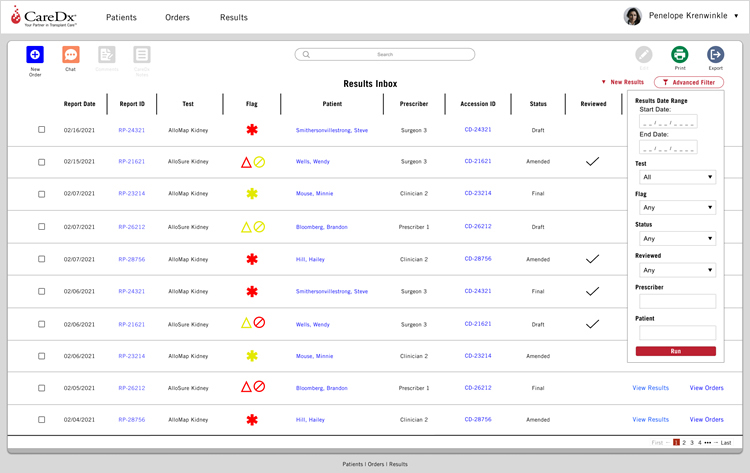Go to results page 2

pos(684,442)
